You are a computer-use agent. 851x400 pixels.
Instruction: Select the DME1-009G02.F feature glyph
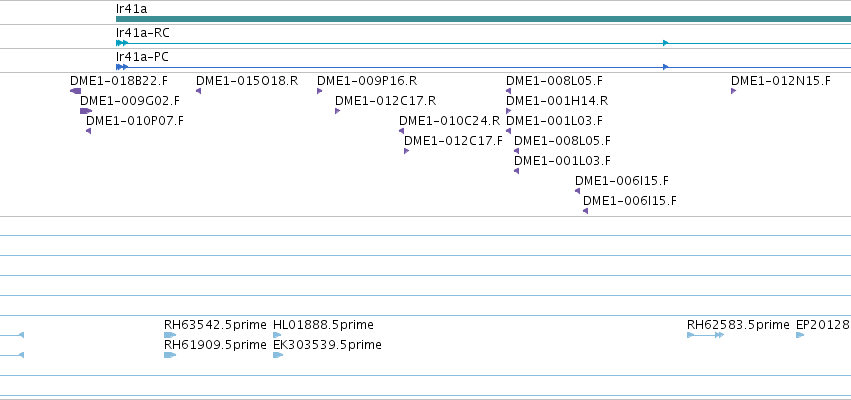[x=86, y=111]
